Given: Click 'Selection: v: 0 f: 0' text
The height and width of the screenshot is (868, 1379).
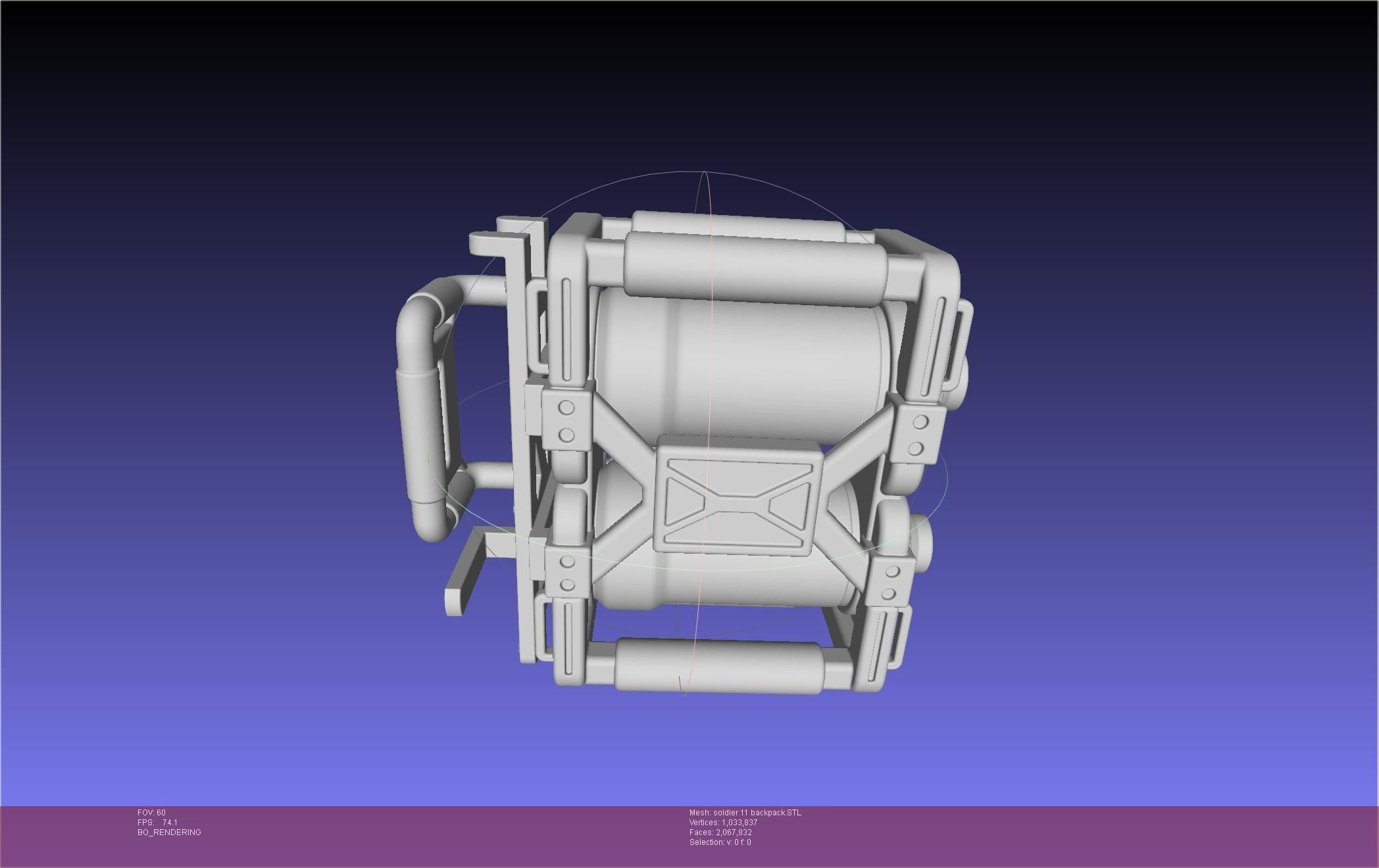Looking at the screenshot, I should (x=720, y=842).
